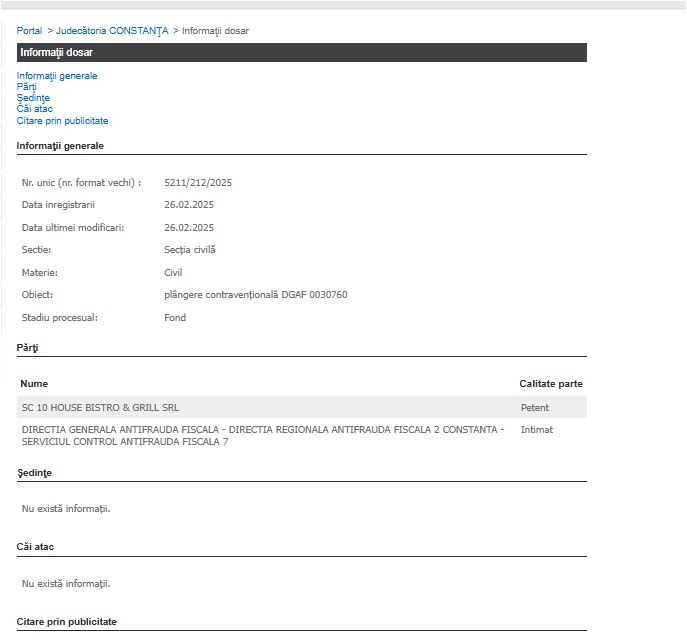Click the 'Obiect:' label
This screenshot has width=687, height=642.
tap(37, 294)
